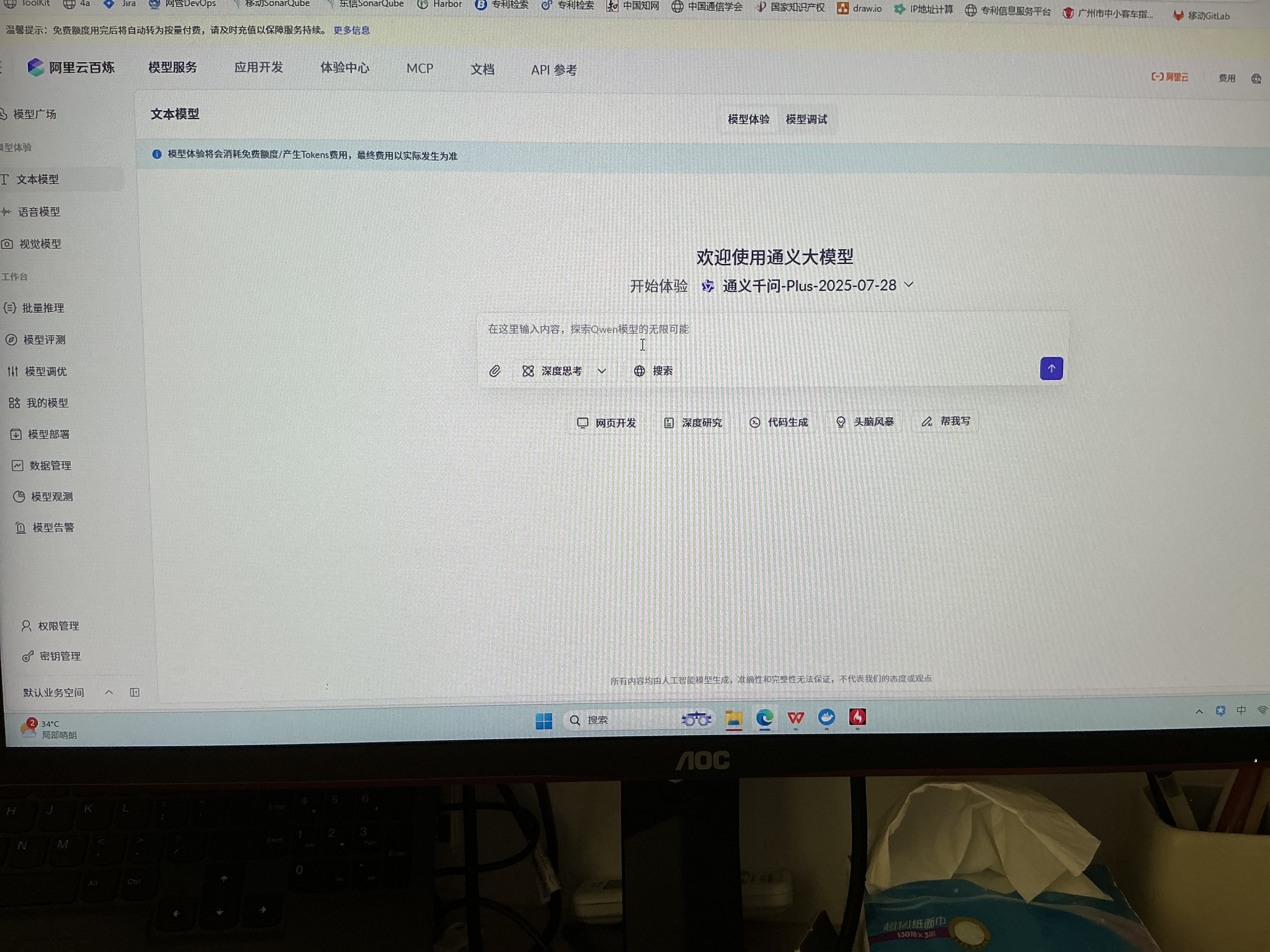Expand the 默认业务空间 workspace selector
The height and width of the screenshot is (952, 1270).
click(x=109, y=692)
